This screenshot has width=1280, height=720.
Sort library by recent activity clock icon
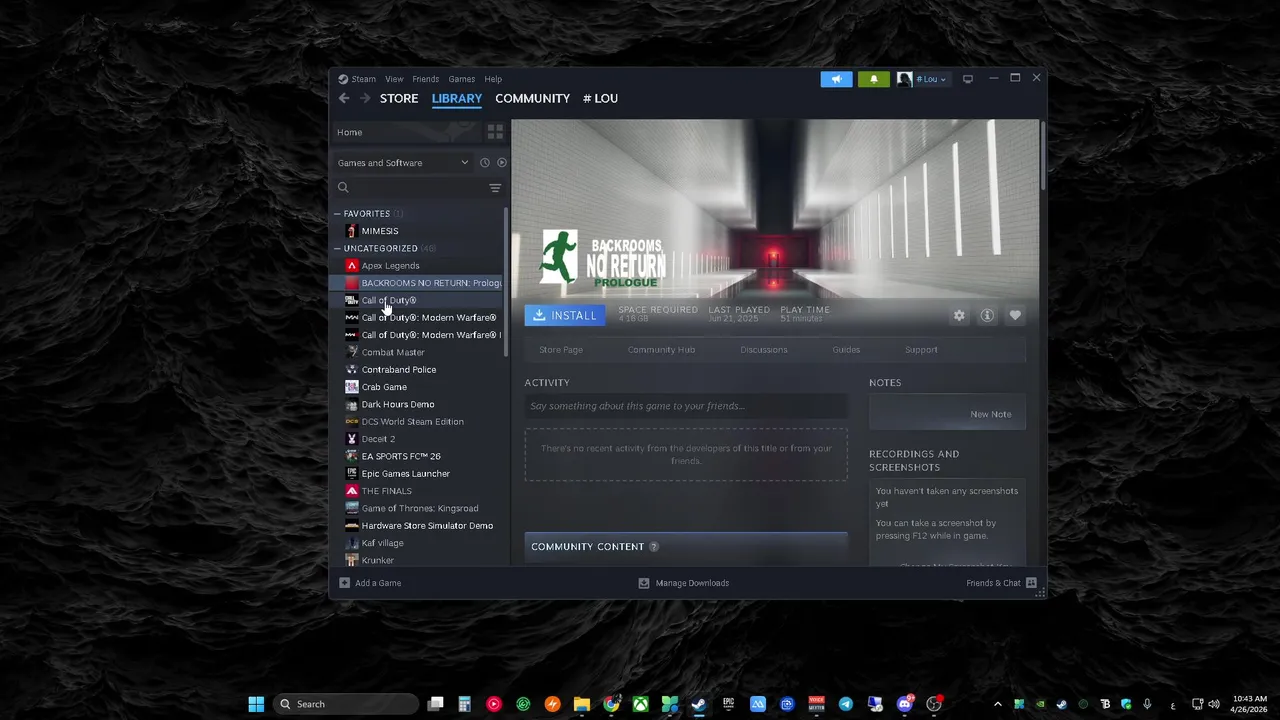485,163
